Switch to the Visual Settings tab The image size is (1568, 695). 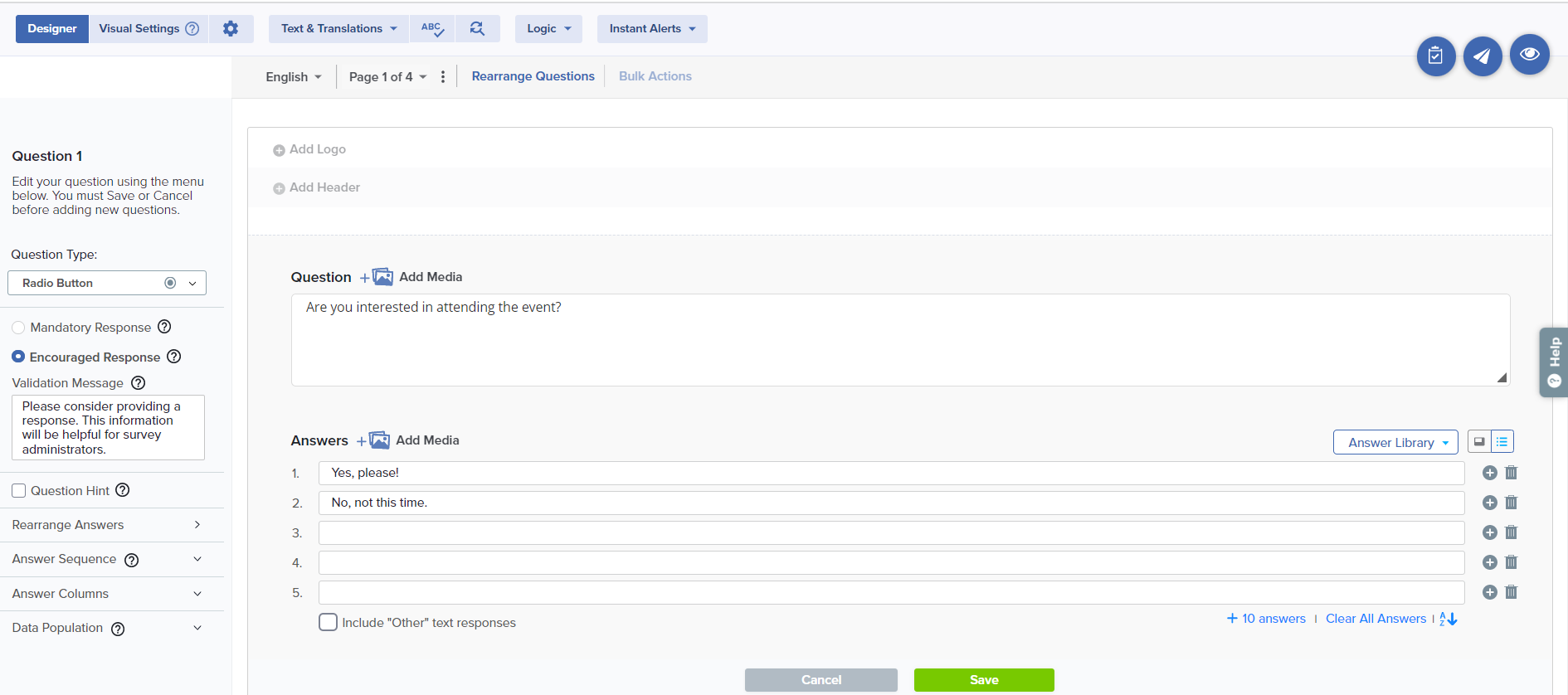tap(148, 29)
